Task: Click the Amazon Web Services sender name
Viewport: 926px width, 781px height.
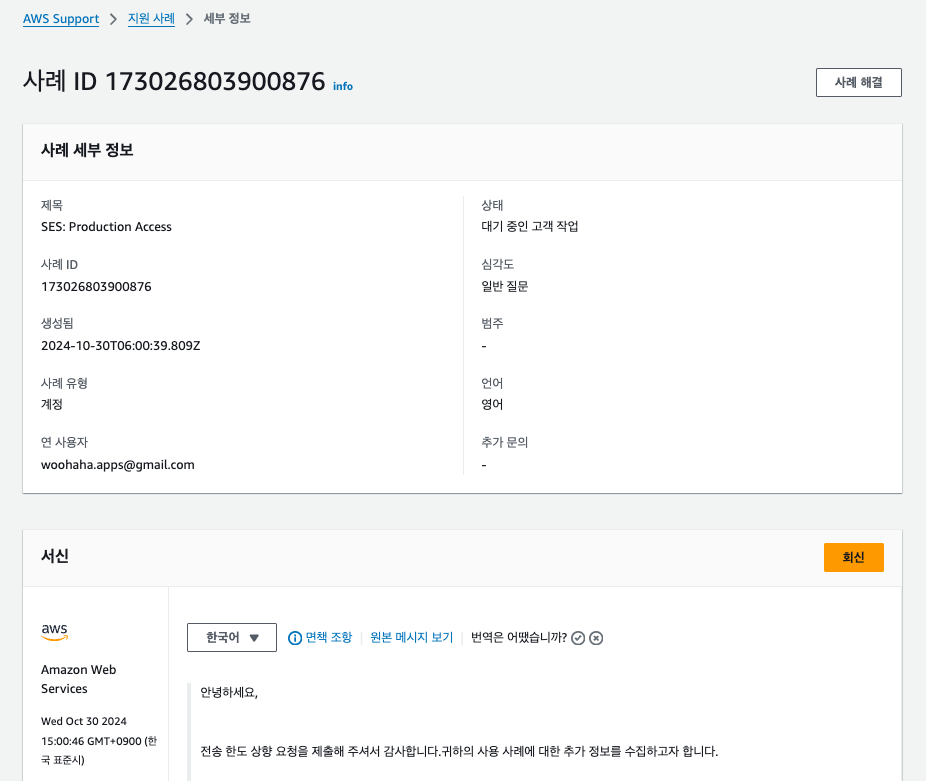Action: [79, 679]
